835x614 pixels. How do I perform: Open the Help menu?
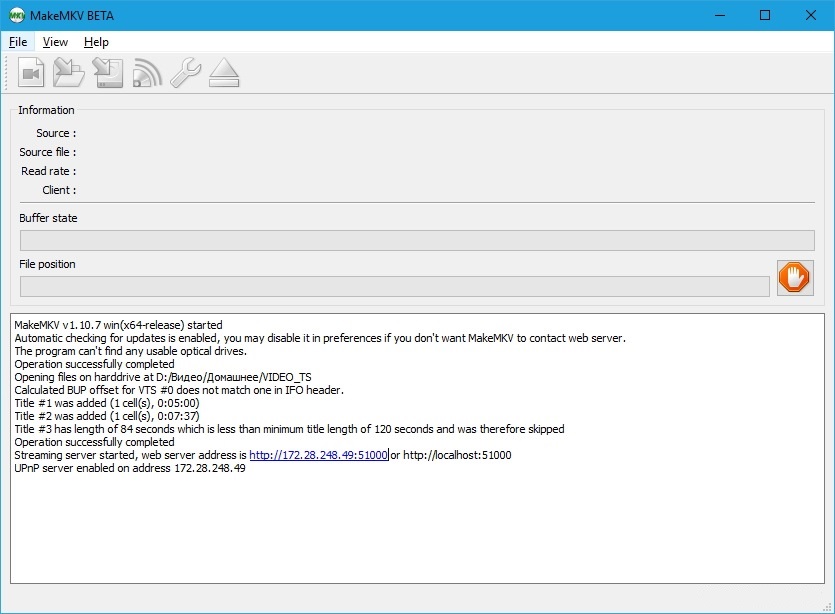(x=96, y=42)
